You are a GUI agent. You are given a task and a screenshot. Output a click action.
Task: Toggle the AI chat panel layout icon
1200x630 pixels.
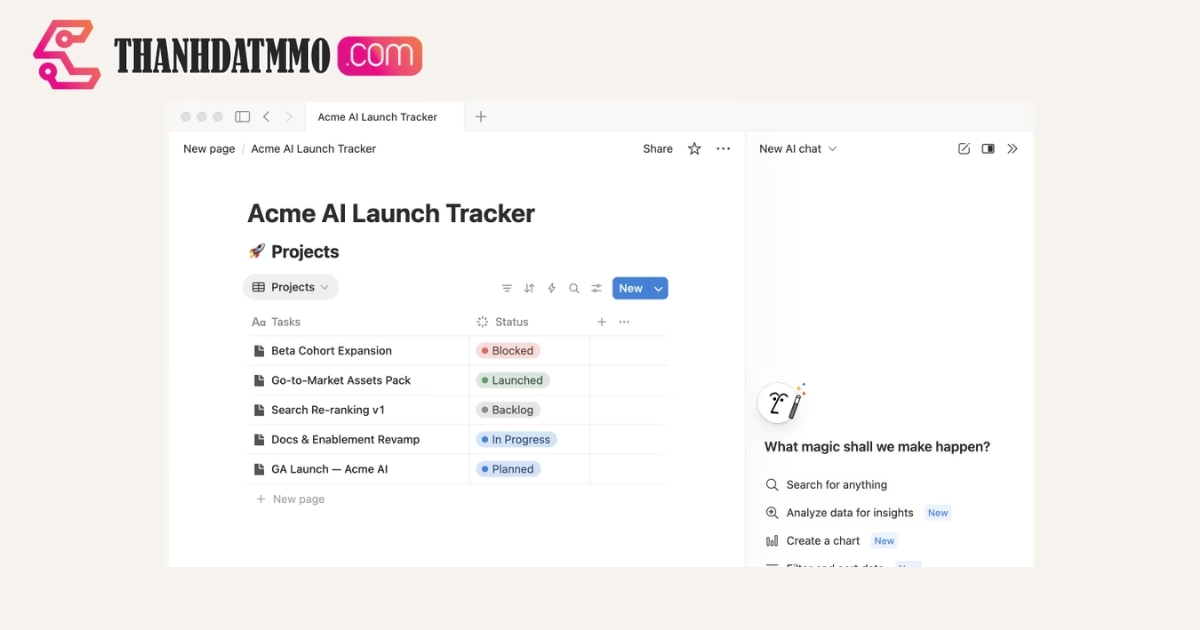[x=988, y=149]
